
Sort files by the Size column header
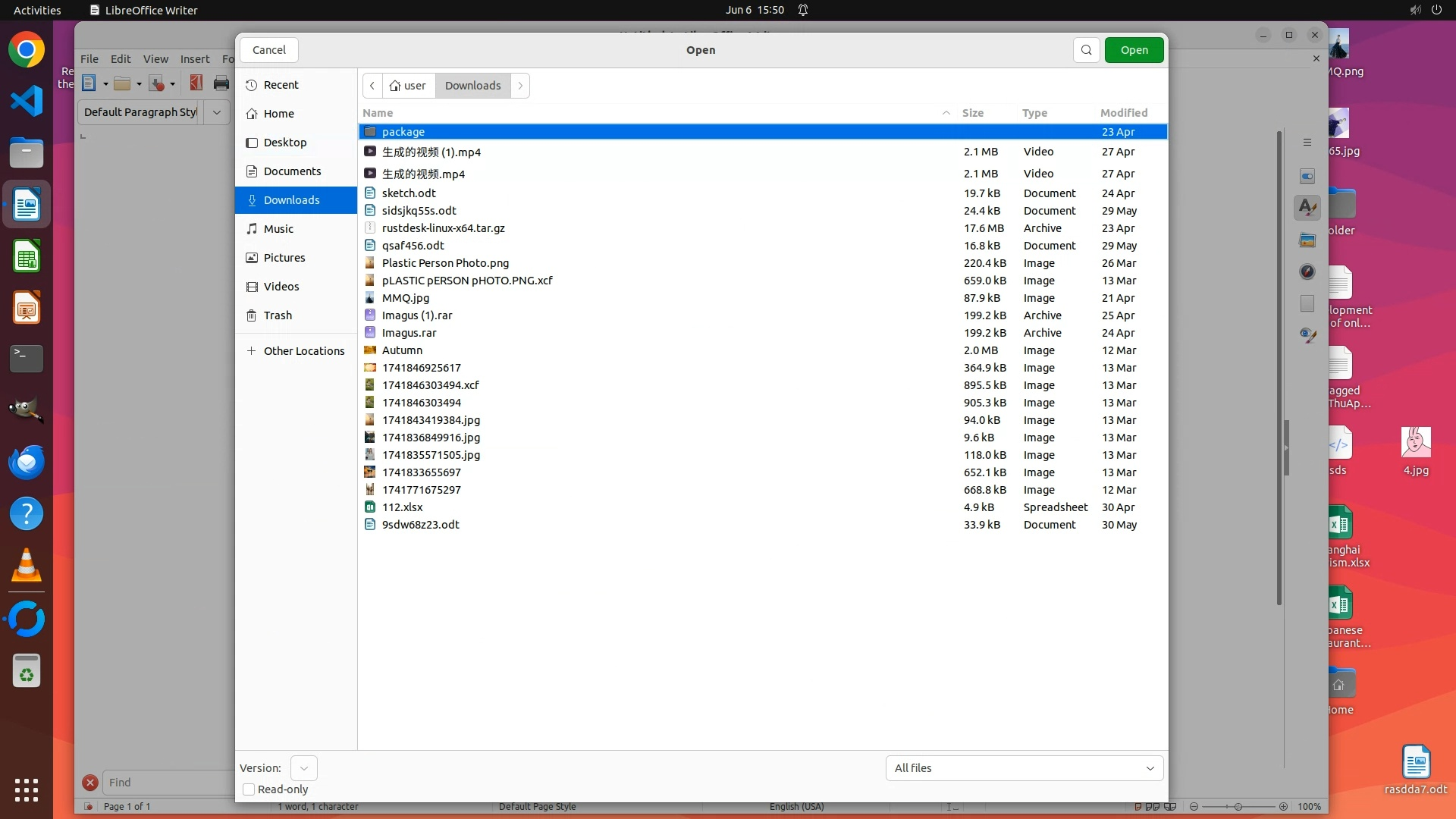click(x=972, y=113)
